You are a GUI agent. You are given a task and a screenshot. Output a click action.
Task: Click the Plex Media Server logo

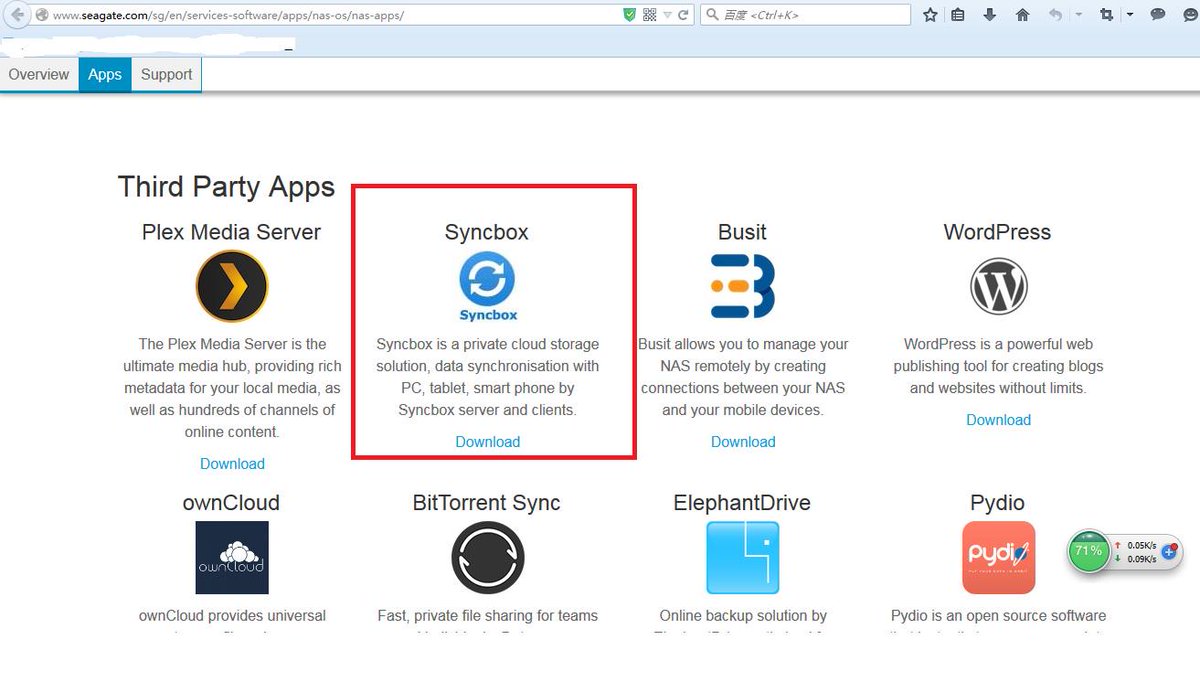(x=232, y=286)
